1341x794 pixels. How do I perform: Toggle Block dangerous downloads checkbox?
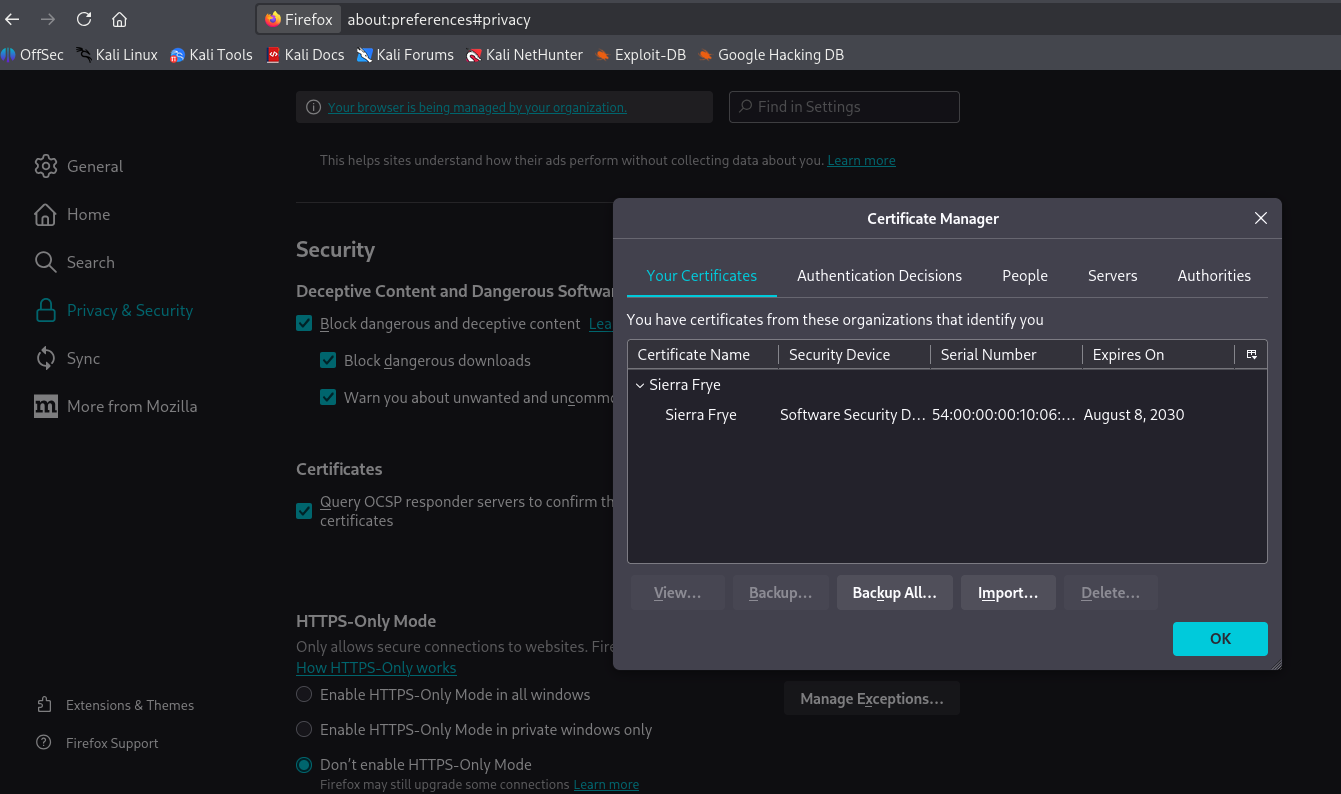[x=328, y=360]
